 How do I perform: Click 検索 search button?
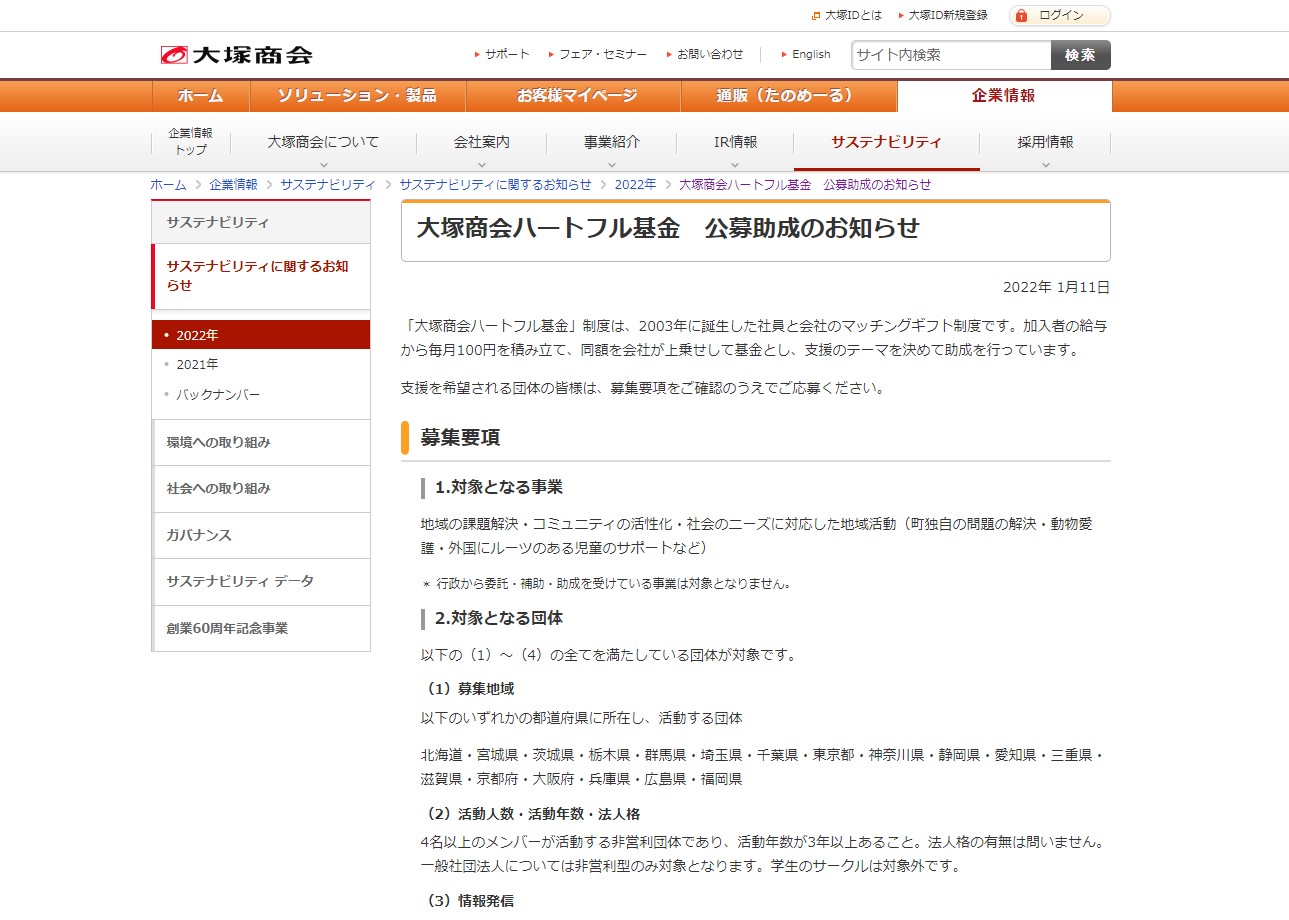(1080, 55)
